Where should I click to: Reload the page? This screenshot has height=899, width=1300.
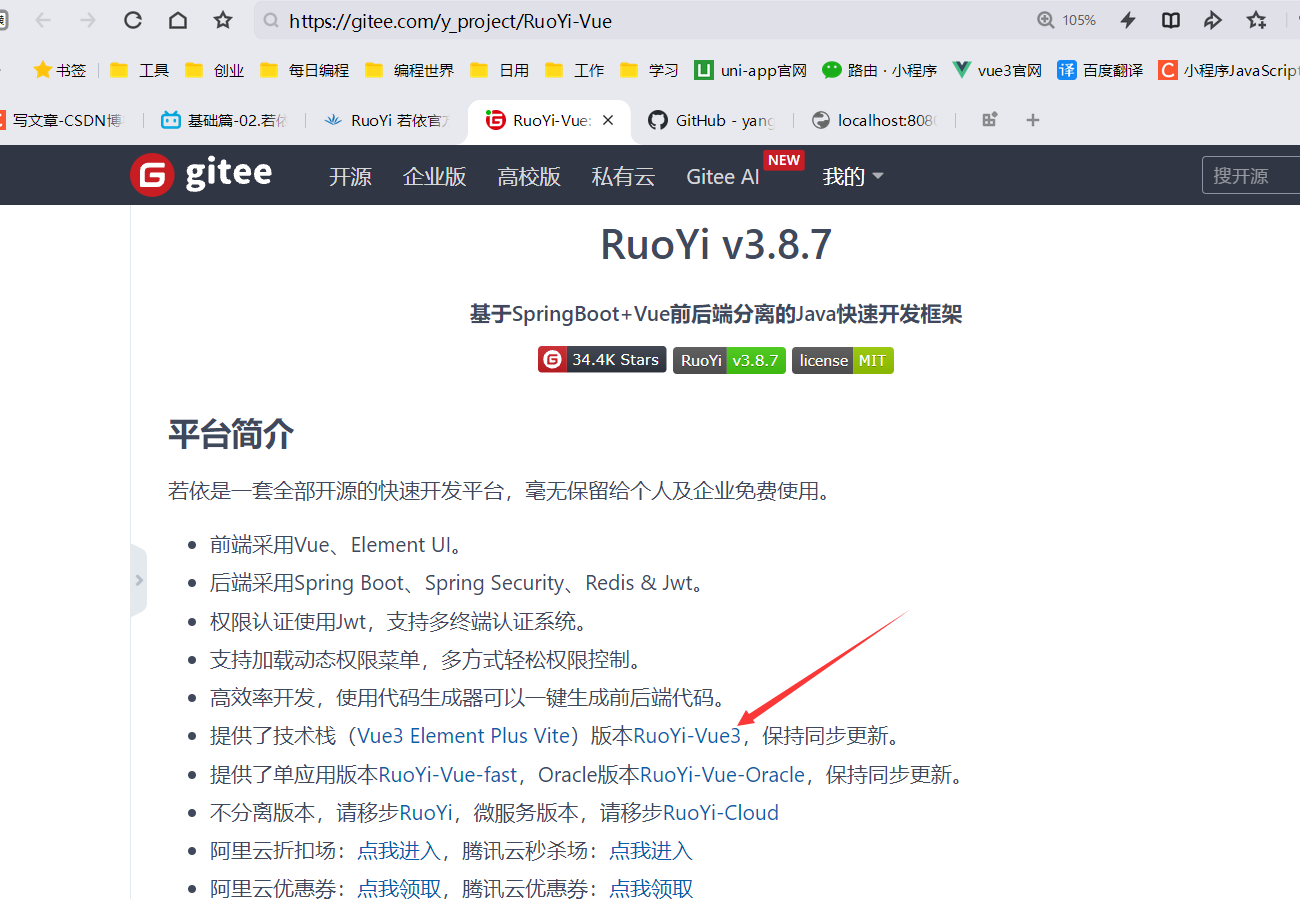(131, 19)
